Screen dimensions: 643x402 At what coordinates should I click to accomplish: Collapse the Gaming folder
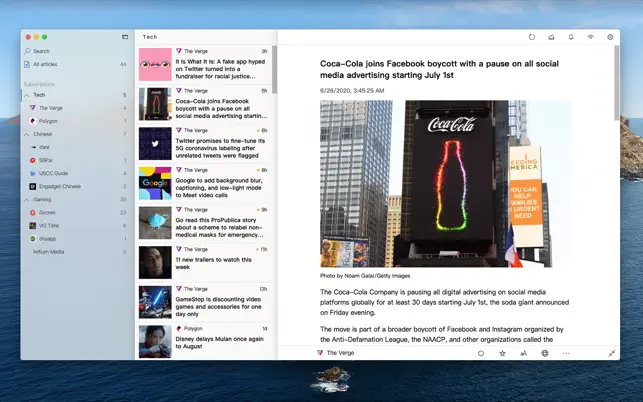[26, 199]
